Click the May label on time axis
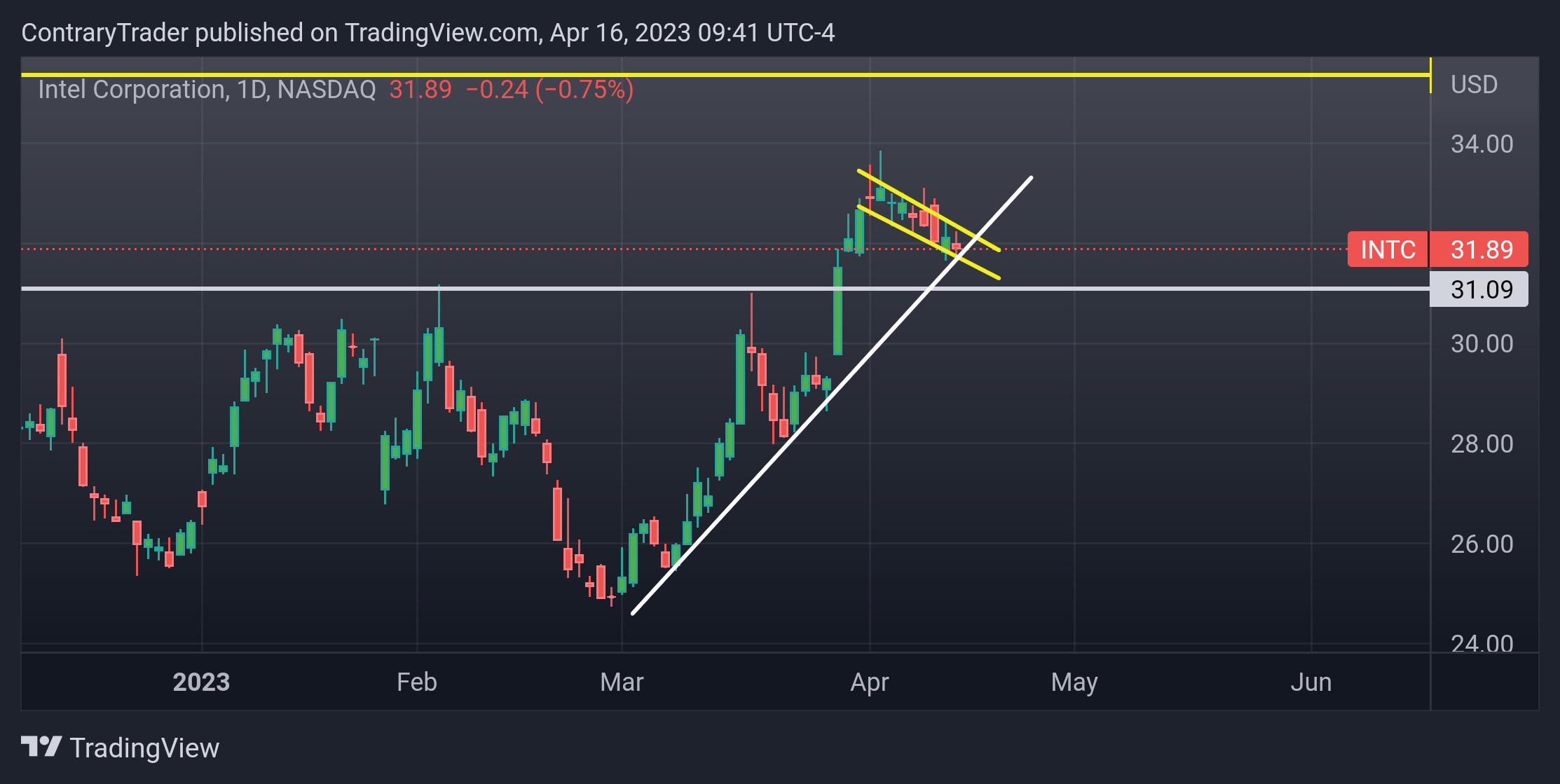This screenshot has height=784, width=1560. [1074, 682]
